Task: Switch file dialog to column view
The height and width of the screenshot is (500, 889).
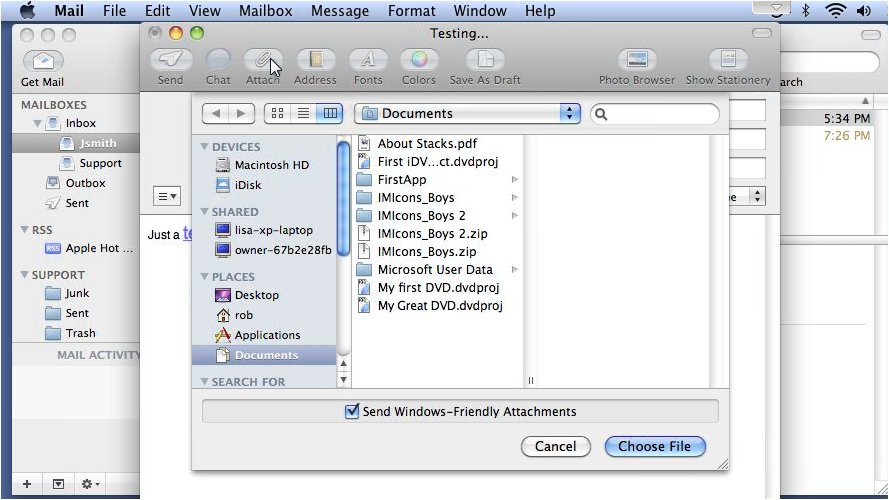Action: click(330, 113)
